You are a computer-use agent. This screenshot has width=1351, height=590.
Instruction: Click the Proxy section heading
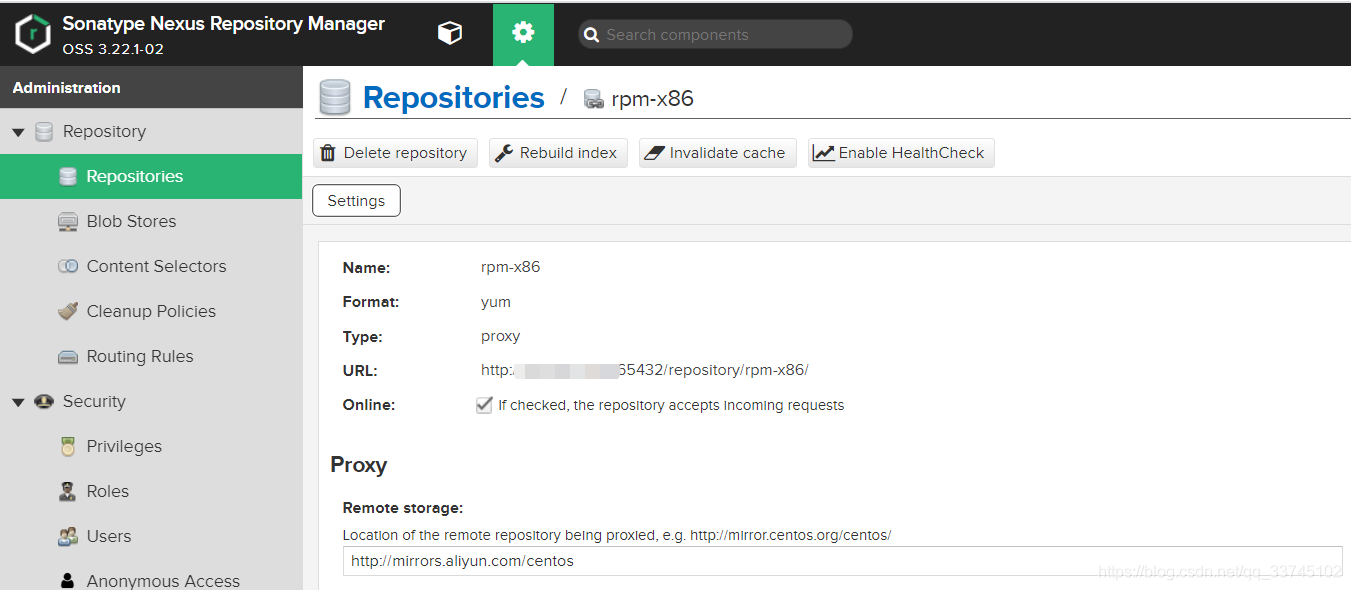coord(359,465)
